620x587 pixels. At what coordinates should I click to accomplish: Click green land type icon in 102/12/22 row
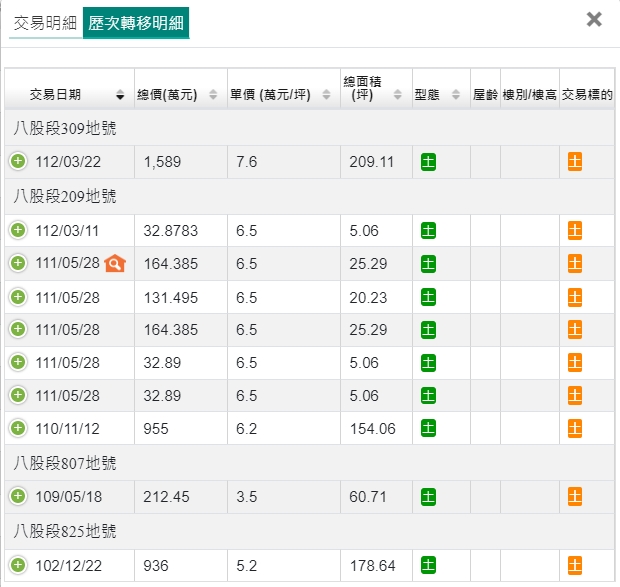point(428,566)
